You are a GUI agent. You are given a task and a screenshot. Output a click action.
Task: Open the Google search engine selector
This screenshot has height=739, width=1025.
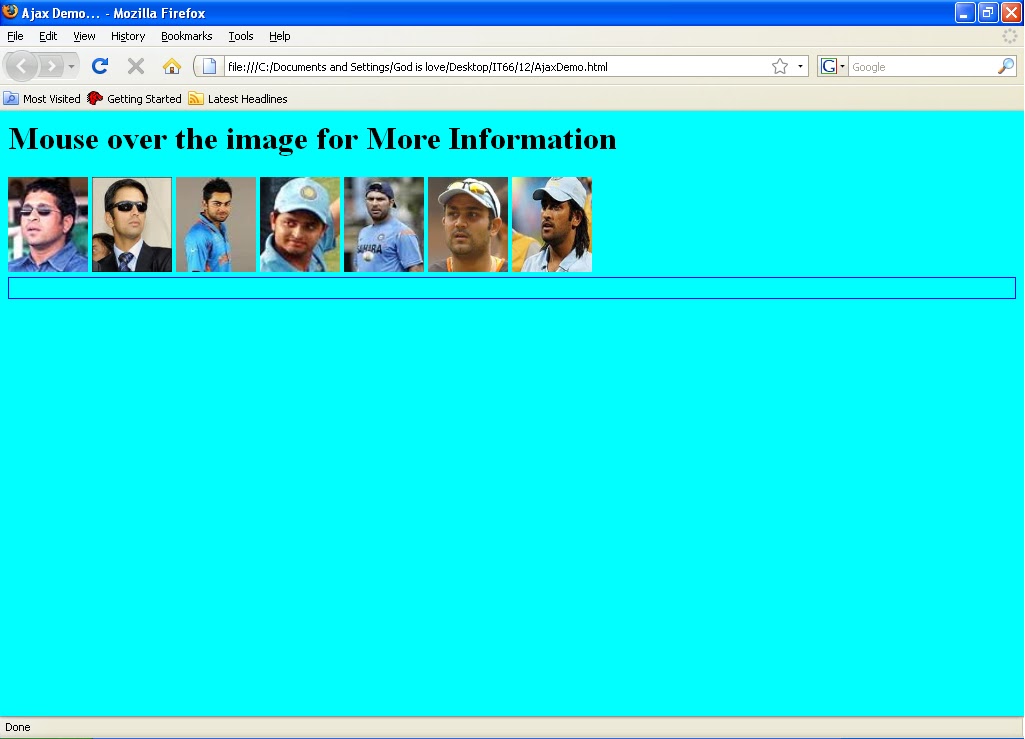point(833,66)
